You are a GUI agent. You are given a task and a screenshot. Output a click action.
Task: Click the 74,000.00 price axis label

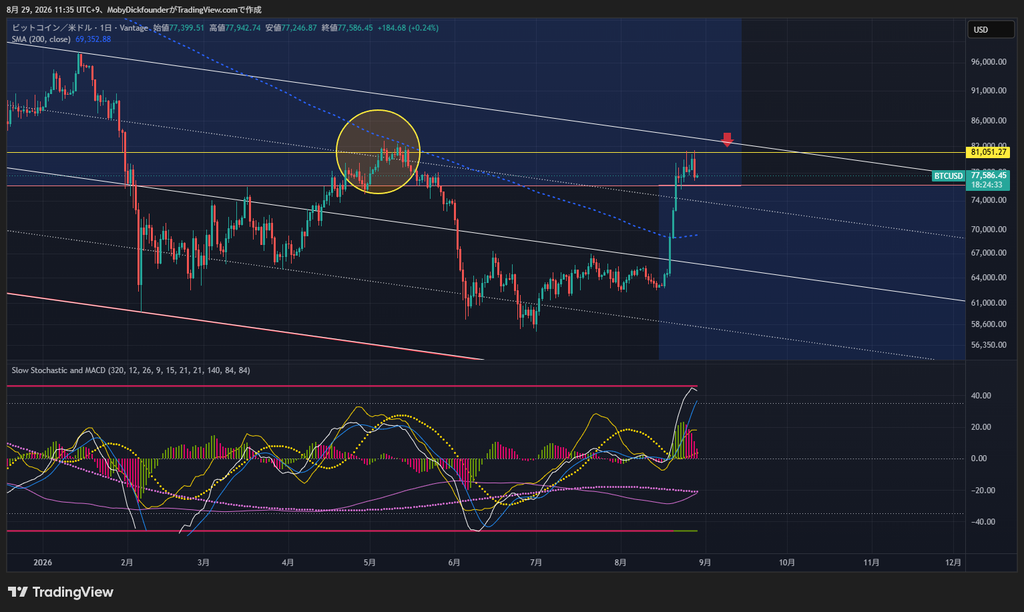(x=989, y=201)
